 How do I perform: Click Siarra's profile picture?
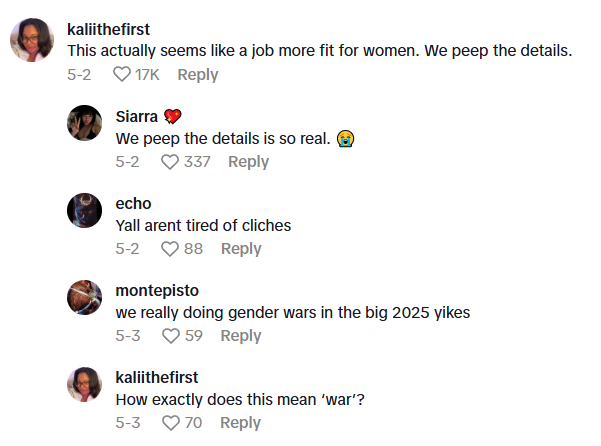[x=84, y=122]
